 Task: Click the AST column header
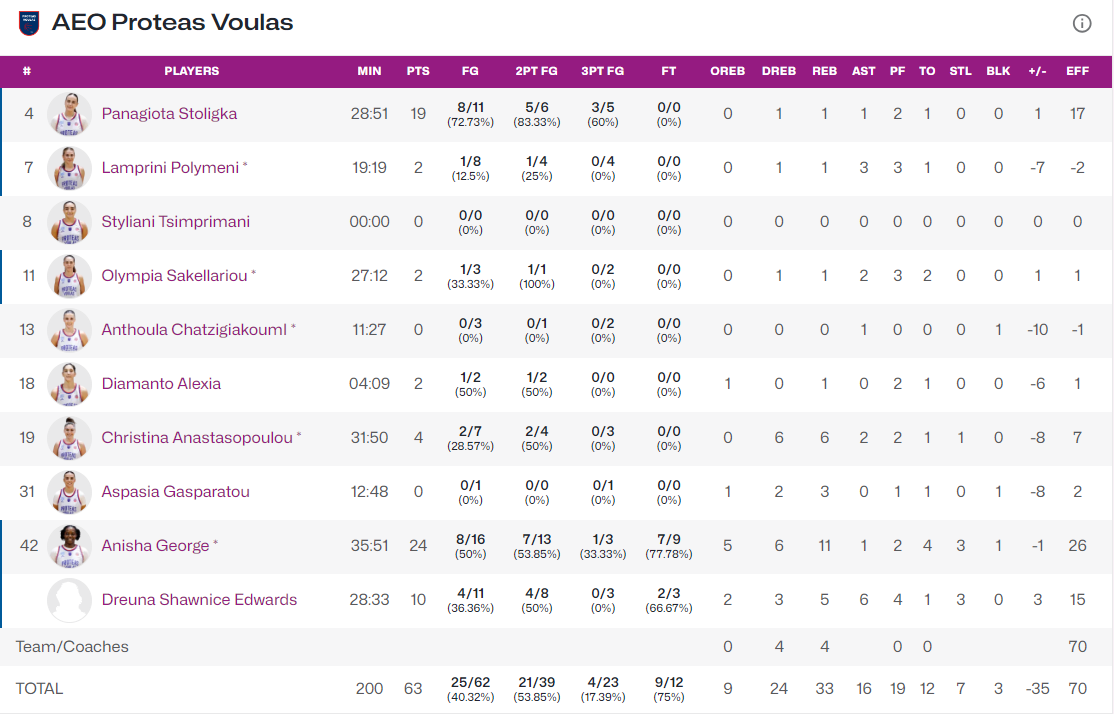pyautogui.click(x=863, y=71)
